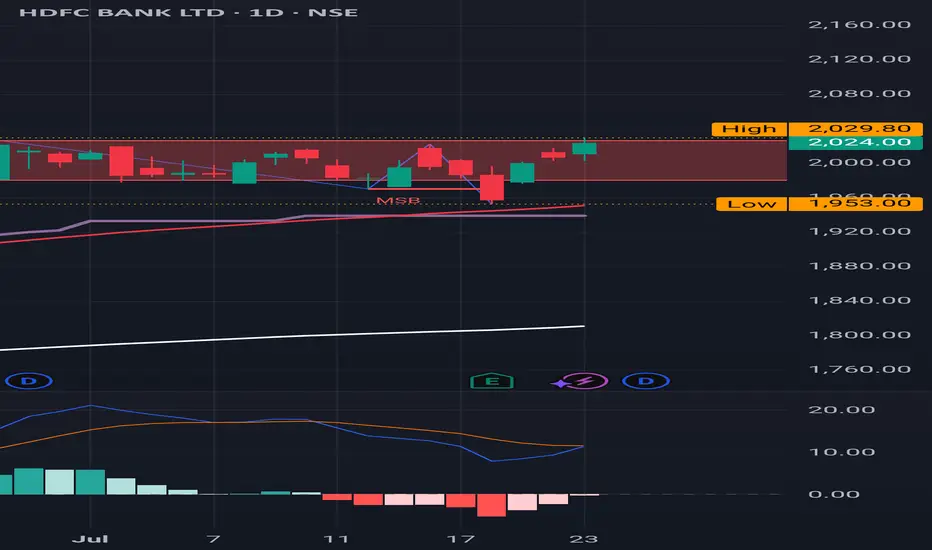Click the 2,160.00 price axis label
The width and height of the screenshot is (932, 550).
coord(859,24)
